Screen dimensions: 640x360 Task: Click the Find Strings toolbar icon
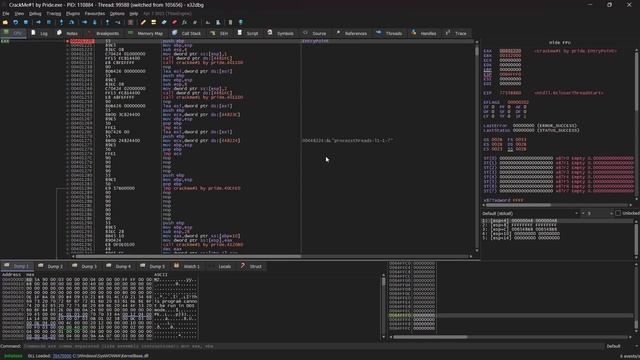[208, 22]
